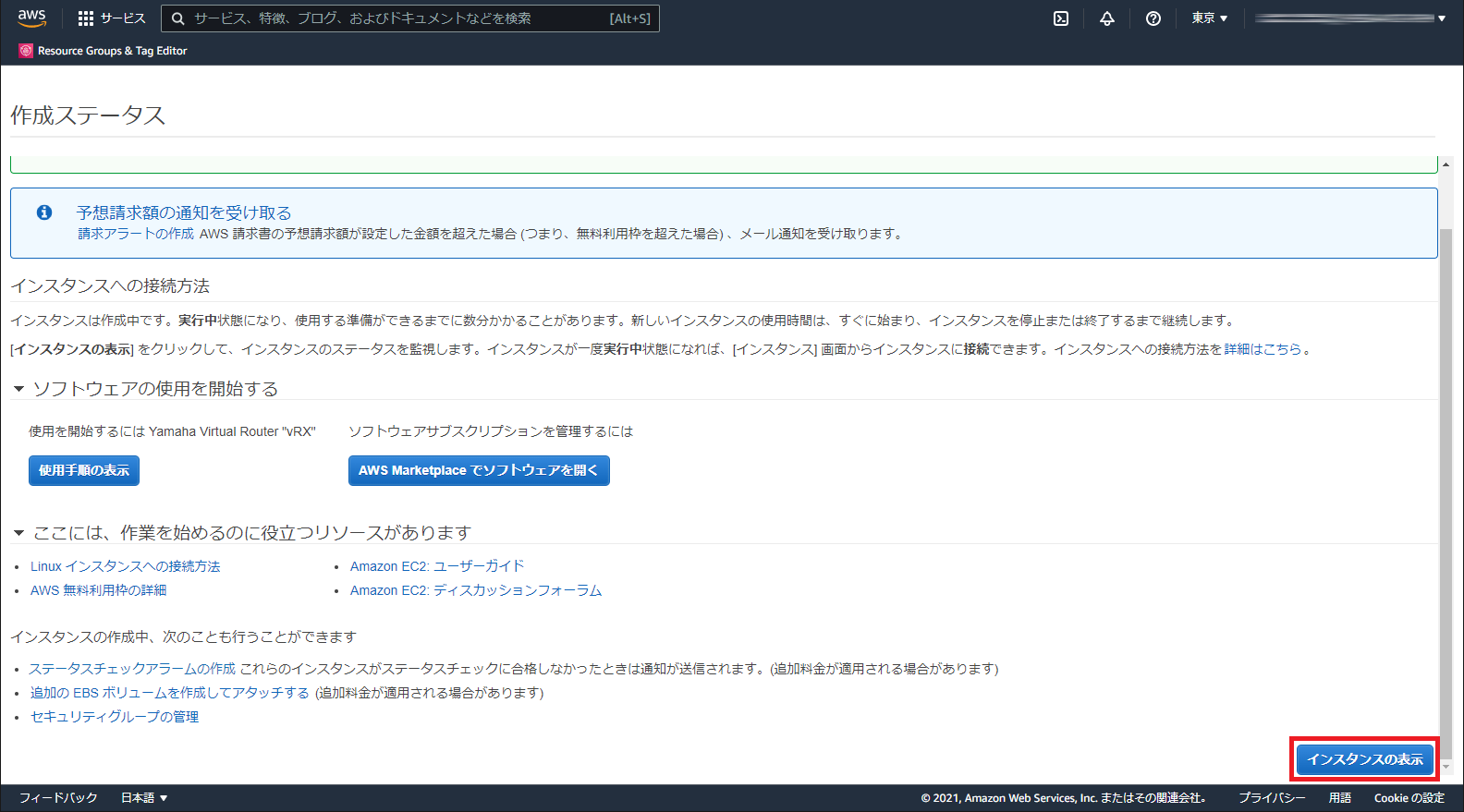Open the サービス grid menu
1464x812 pixels.
(x=112, y=18)
